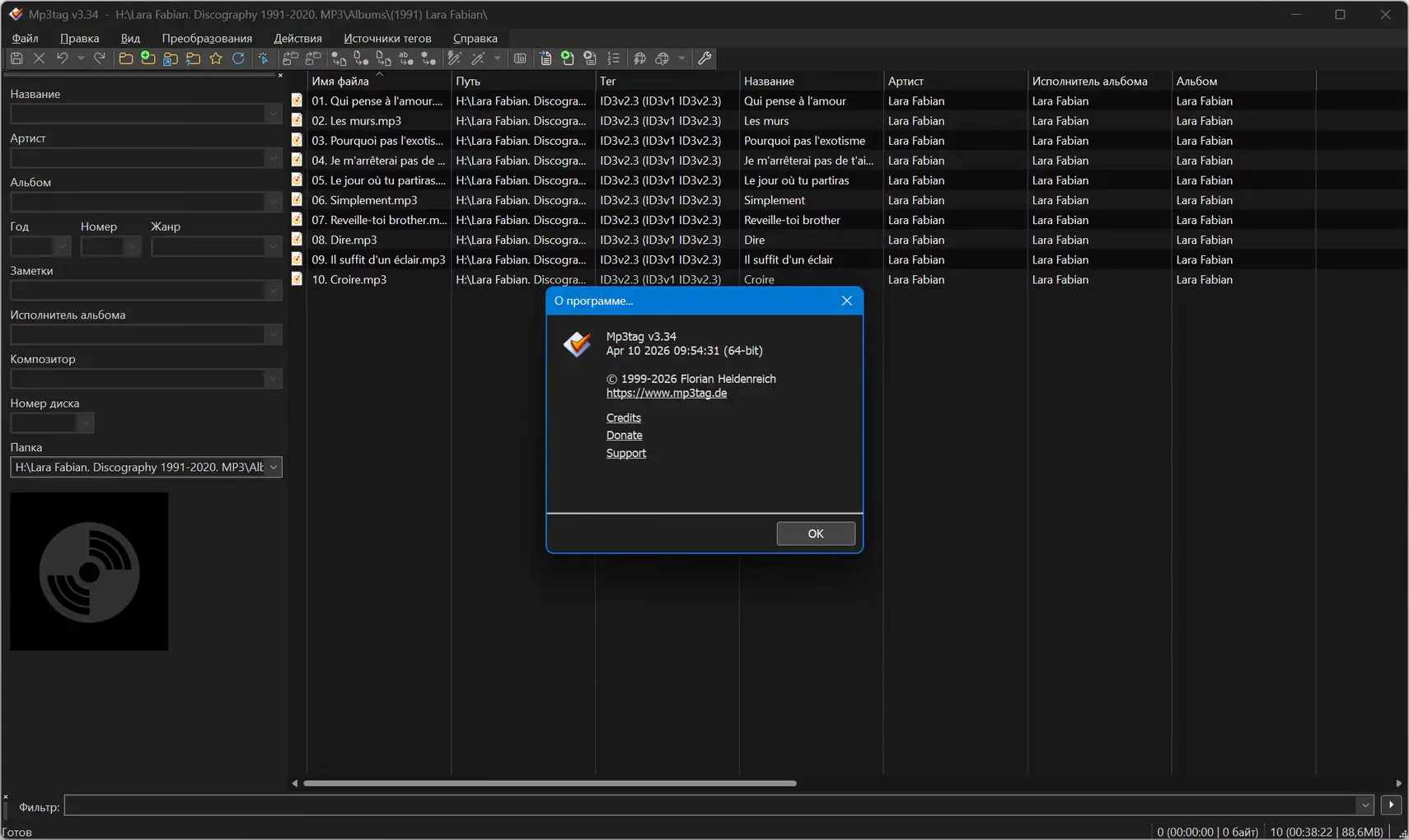The image size is (1409, 840).
Task: Click the Favorites star icon
Action: [216, 58]
